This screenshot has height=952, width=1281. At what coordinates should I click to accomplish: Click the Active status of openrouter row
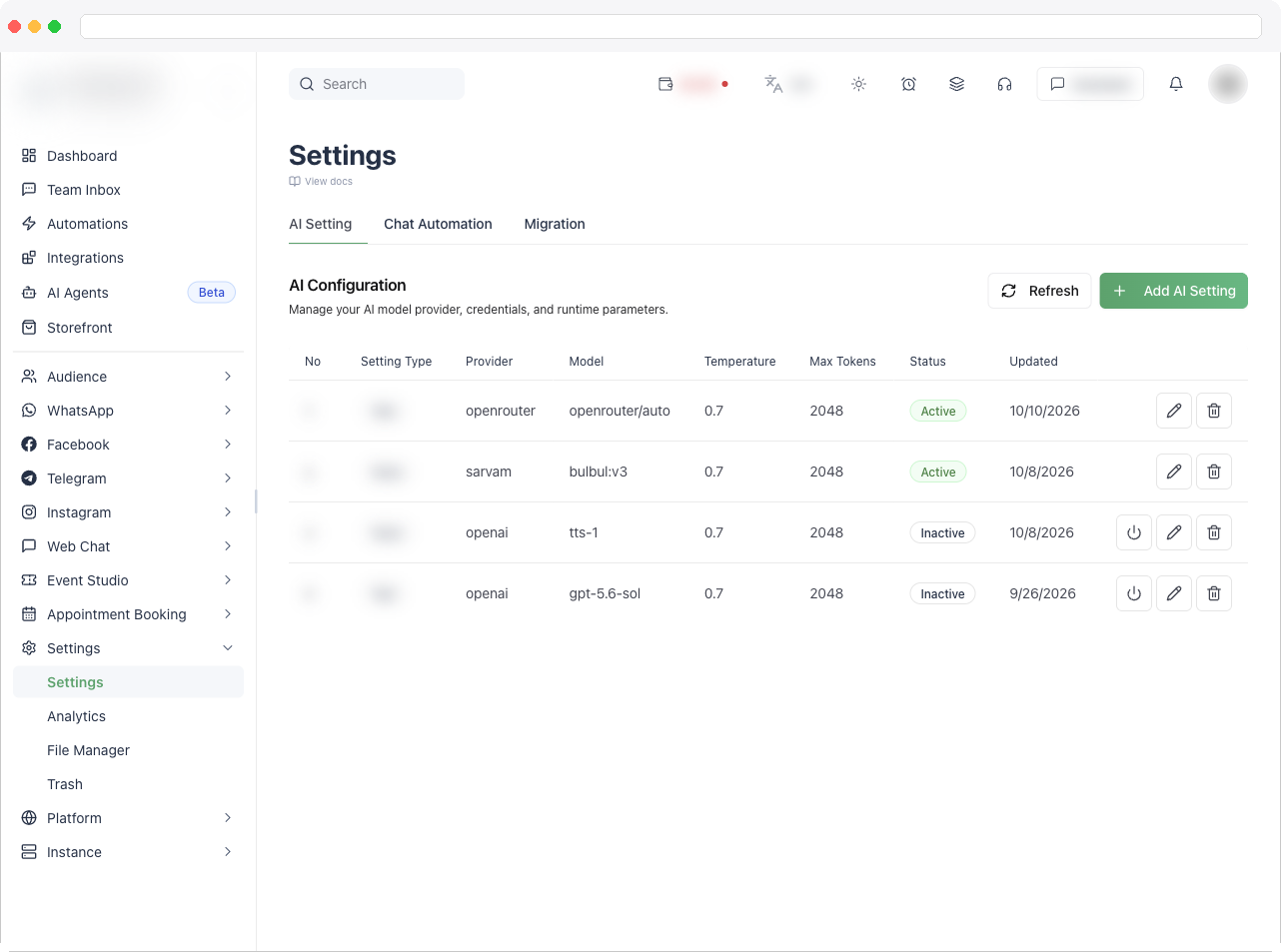[x=938, y=411]
